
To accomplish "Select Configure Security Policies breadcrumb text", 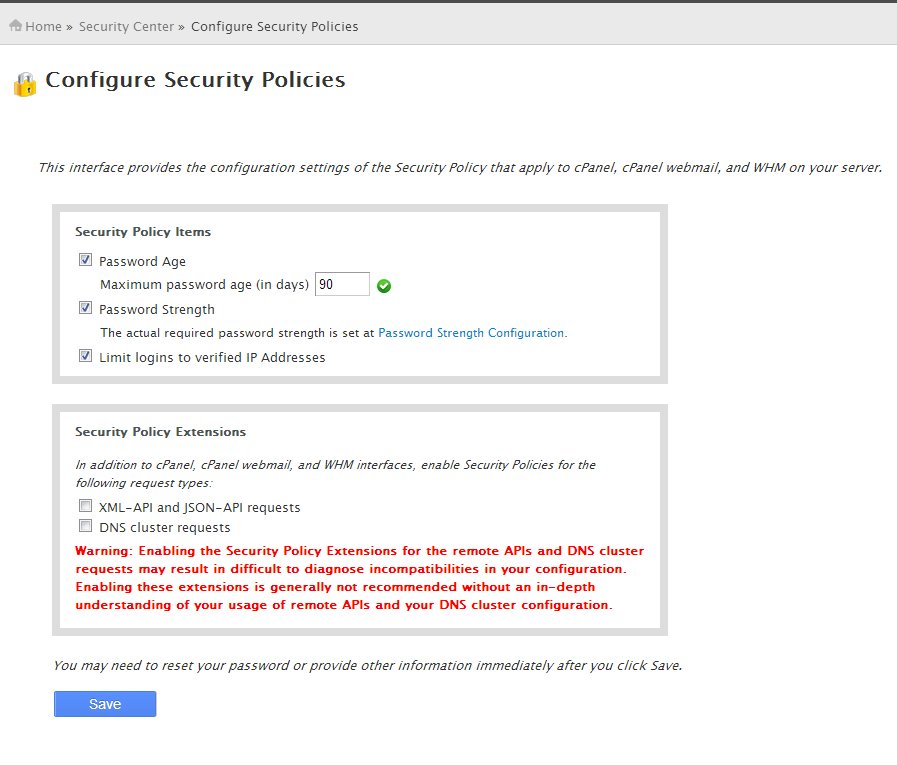I will click(x=275, y=27).
